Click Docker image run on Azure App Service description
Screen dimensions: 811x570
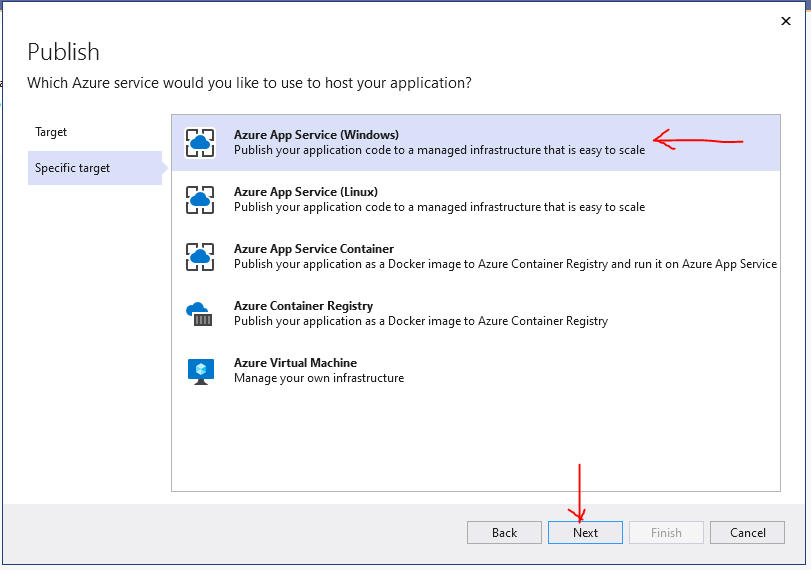coord(505,264)
